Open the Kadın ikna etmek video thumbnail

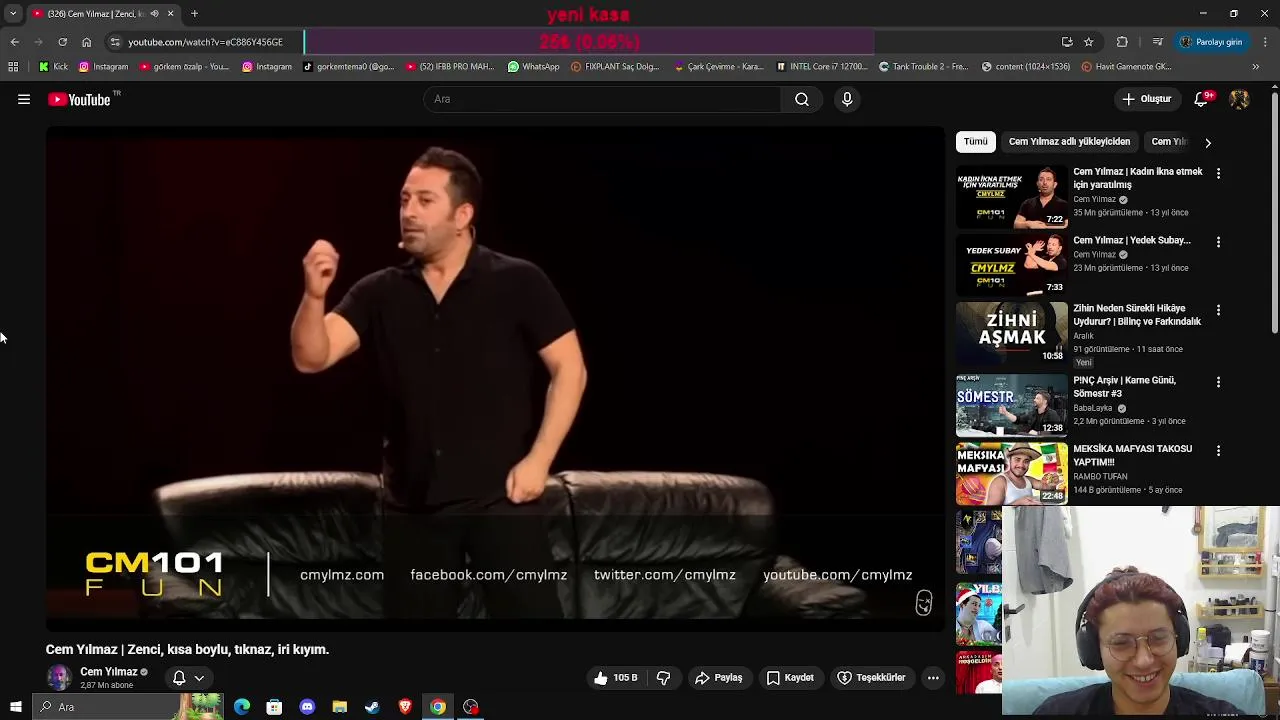pyautogui.click(x=1012, y=198)
